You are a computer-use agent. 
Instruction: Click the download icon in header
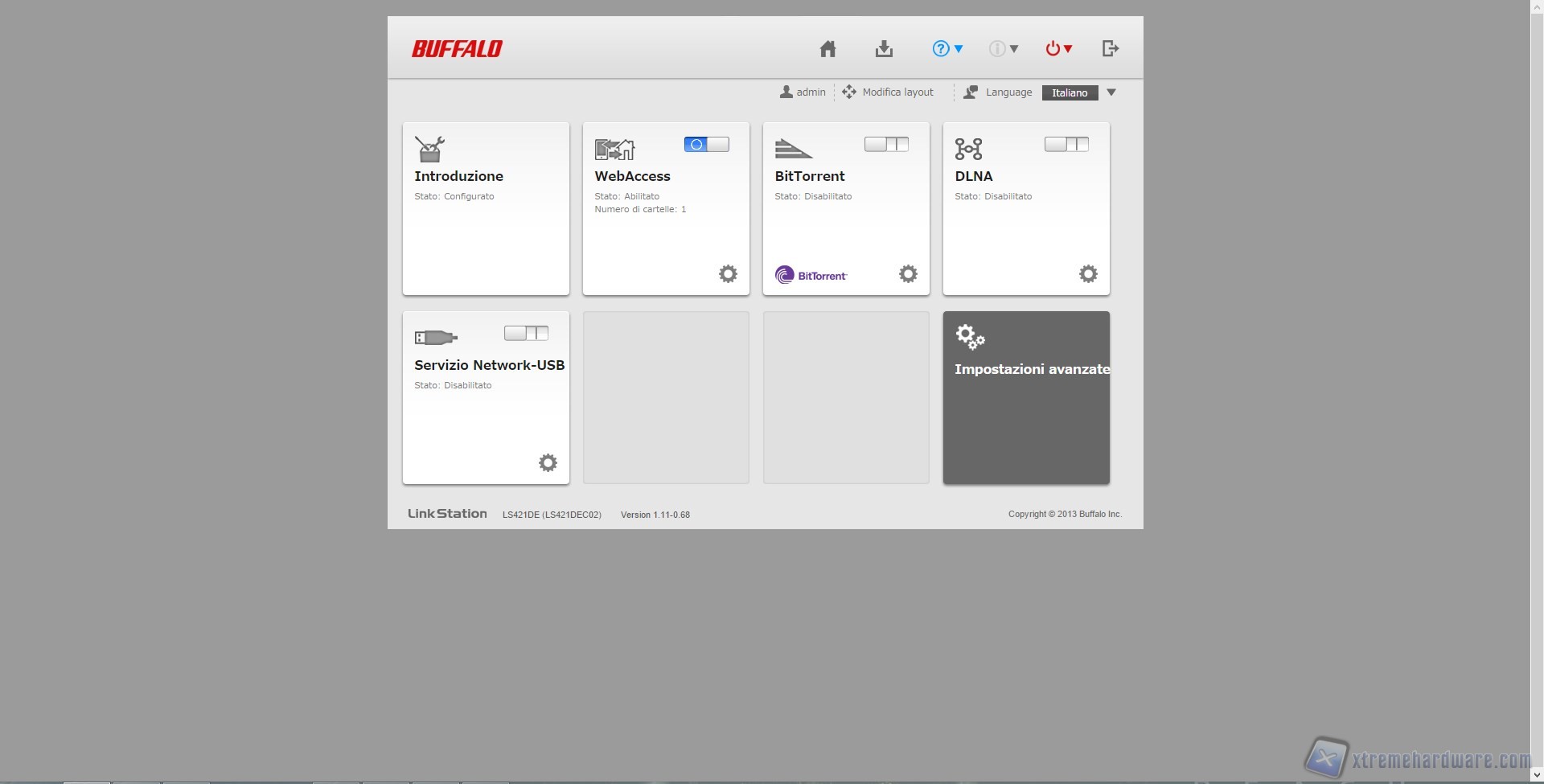click(884, 49)
